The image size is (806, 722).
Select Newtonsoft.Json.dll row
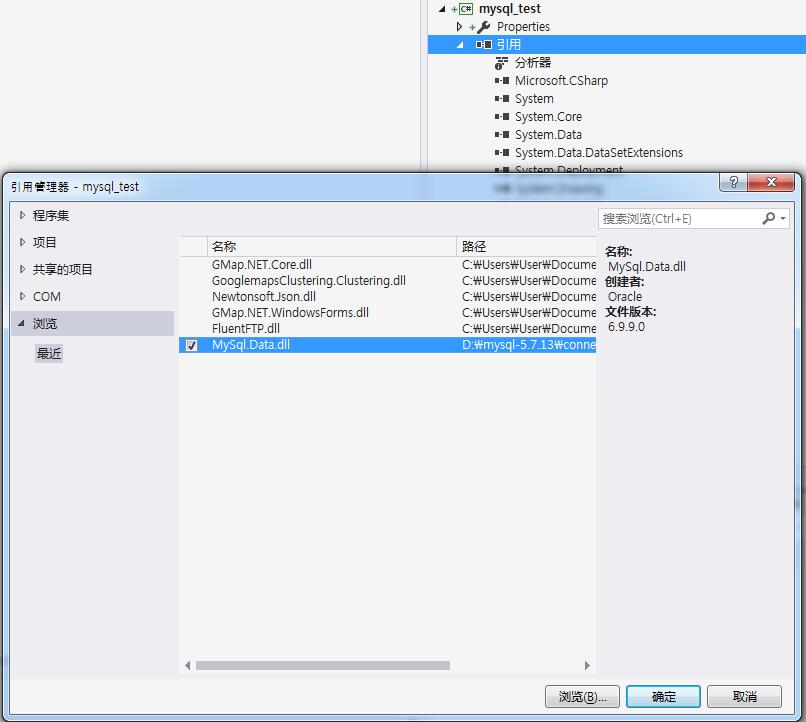[388, 297]
